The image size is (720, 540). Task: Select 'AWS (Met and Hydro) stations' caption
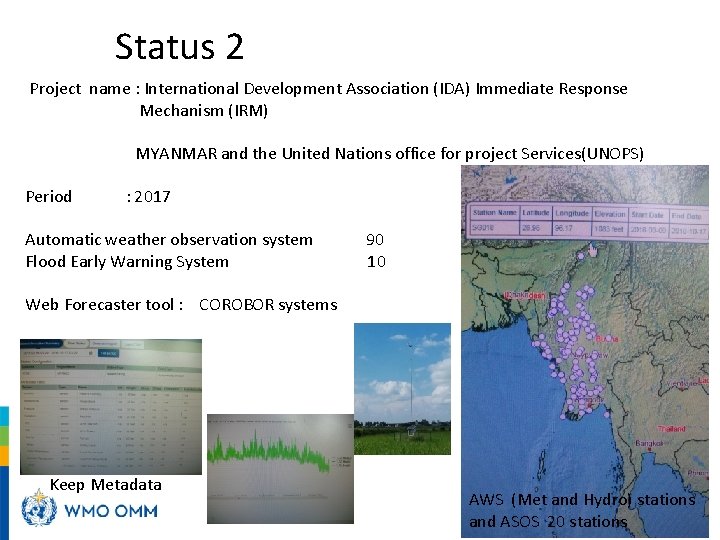582,500
